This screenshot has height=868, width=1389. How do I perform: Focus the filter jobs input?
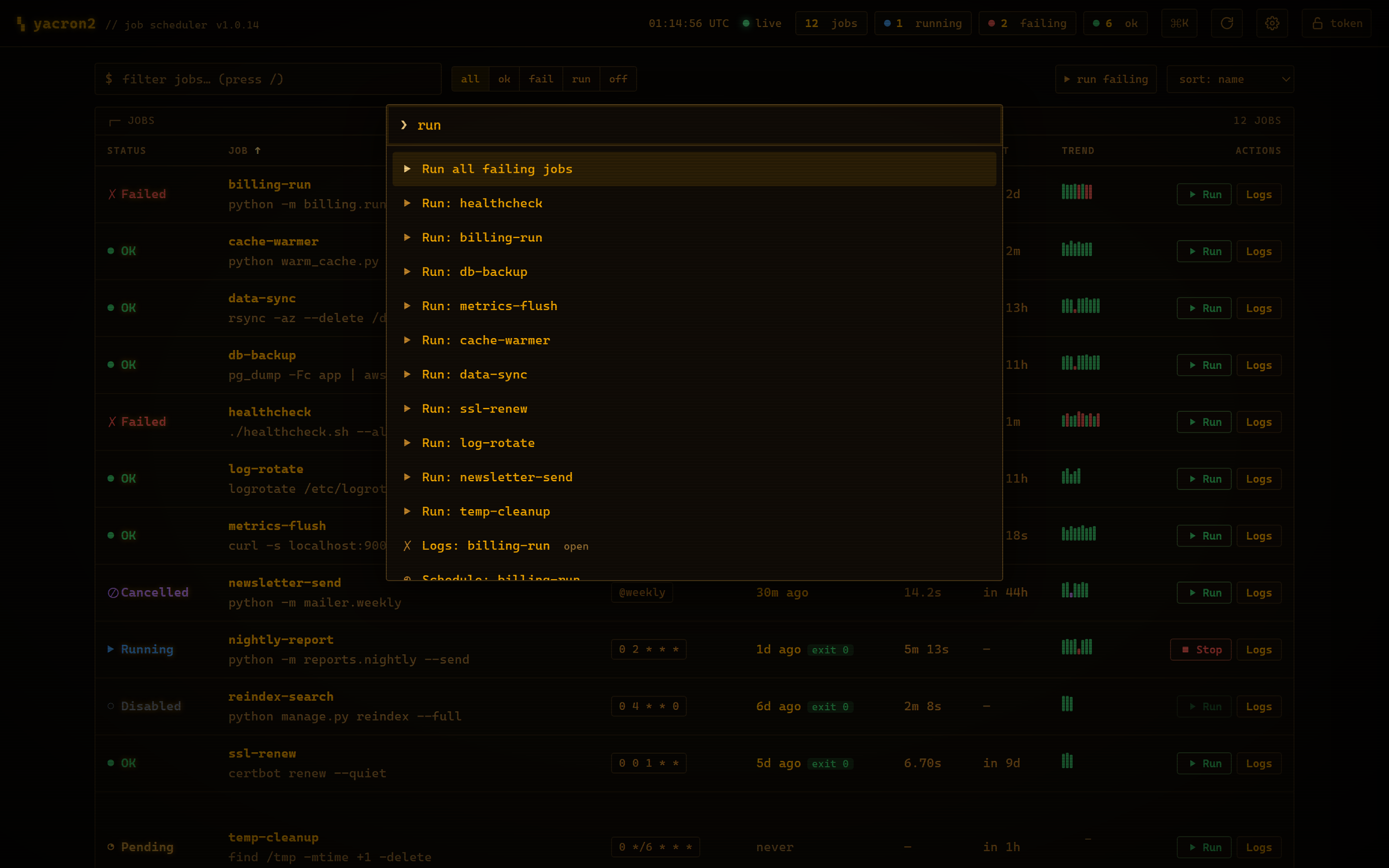[x=268, y=79]
